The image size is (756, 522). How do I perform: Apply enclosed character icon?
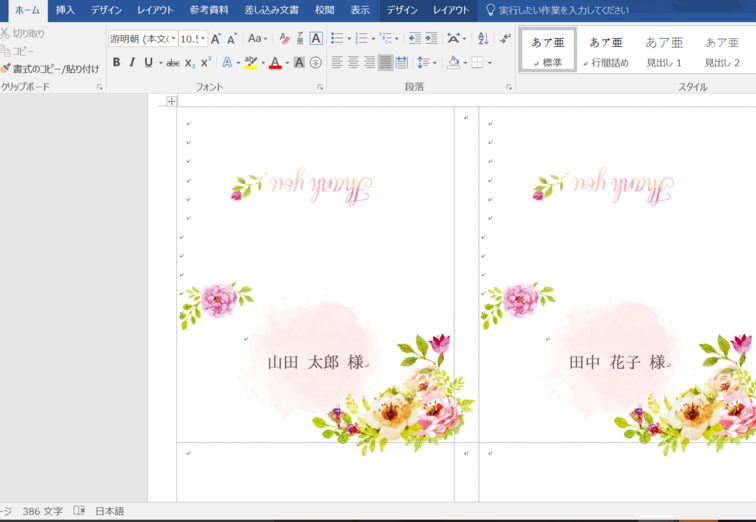pyautogui.click(x=316, y=62)
